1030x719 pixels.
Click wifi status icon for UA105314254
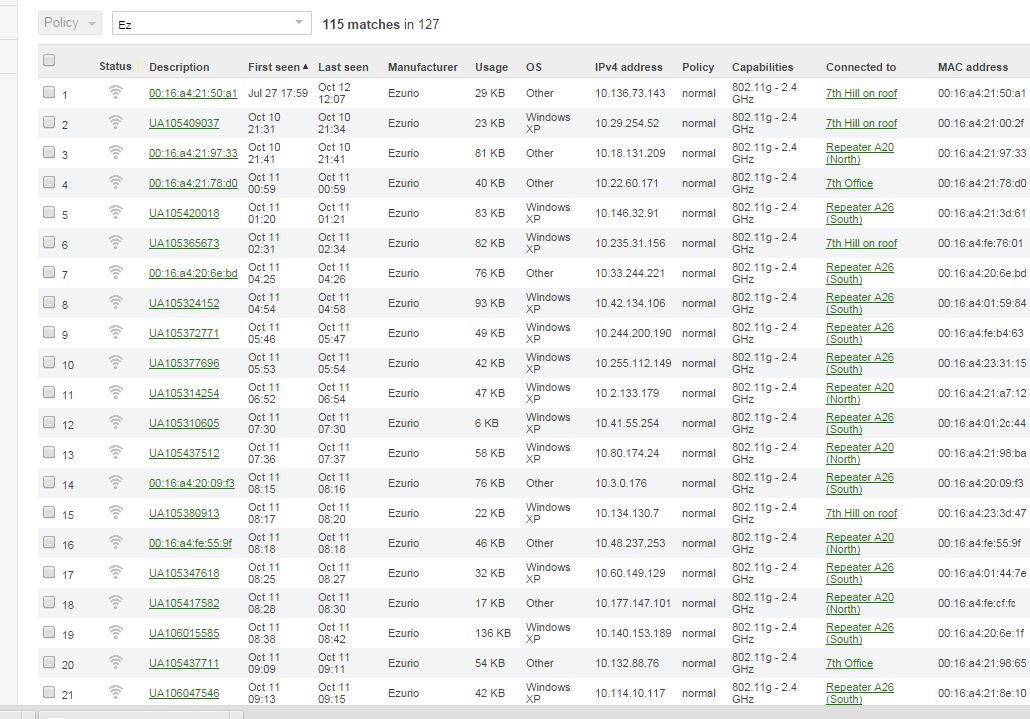click(x=116, y=393)
